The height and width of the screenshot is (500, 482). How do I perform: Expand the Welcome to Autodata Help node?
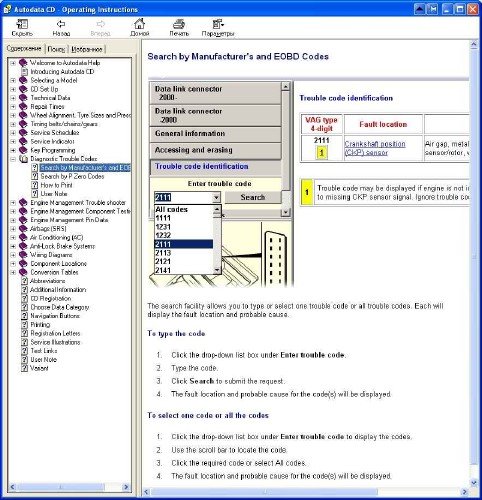pos(13,63)
